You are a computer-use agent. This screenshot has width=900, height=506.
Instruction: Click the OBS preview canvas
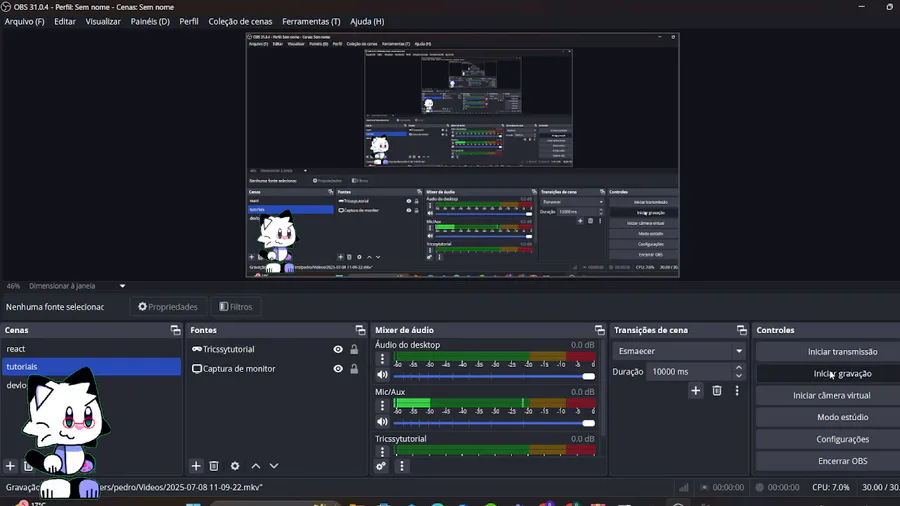coord(463,155)
